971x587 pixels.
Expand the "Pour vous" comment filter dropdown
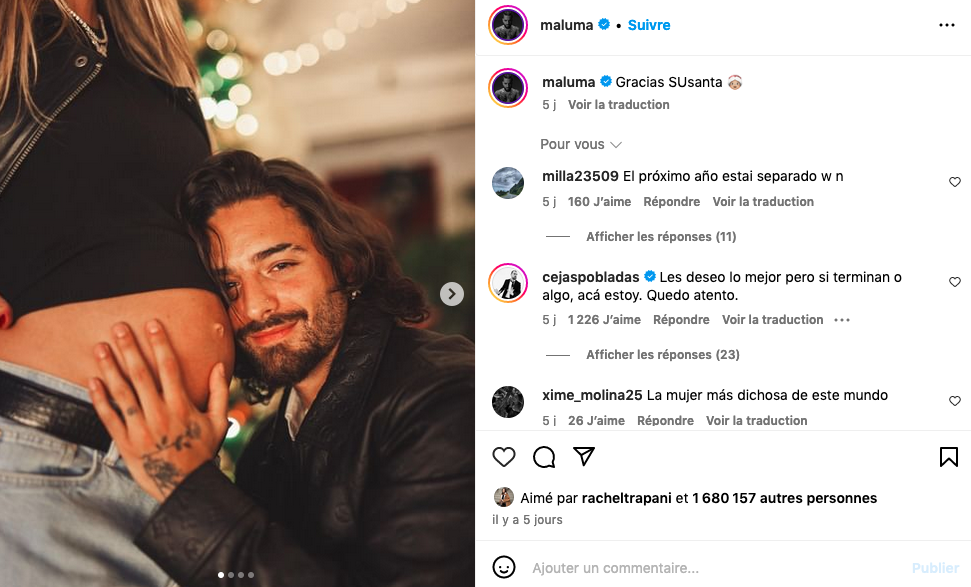581,144
